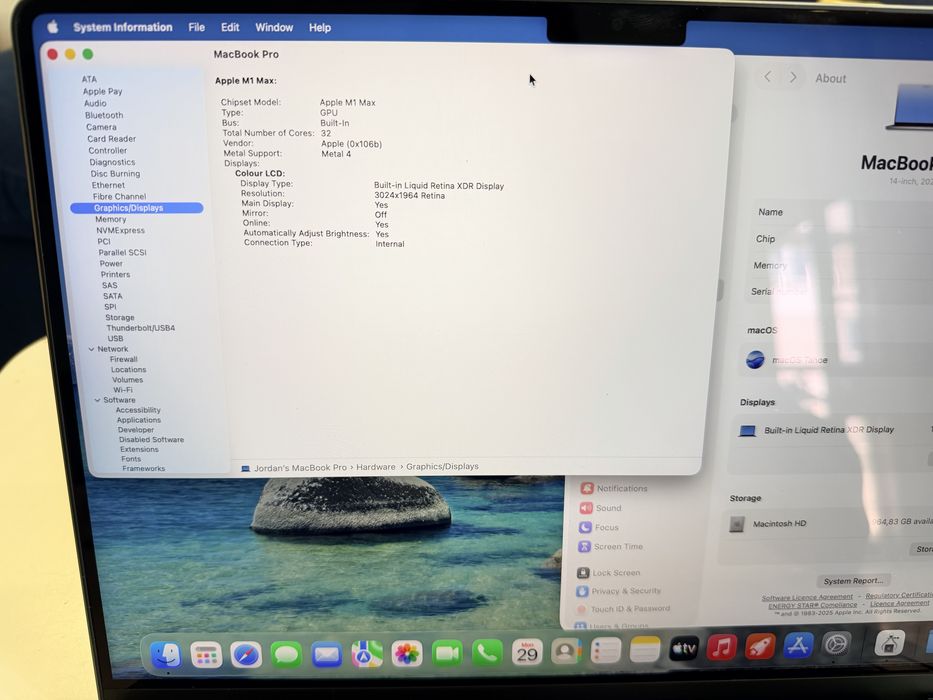This screenshot has width=933, height=700.
Task: Select Graphics/Displays in the sidebar
Action: pos(137,208)
